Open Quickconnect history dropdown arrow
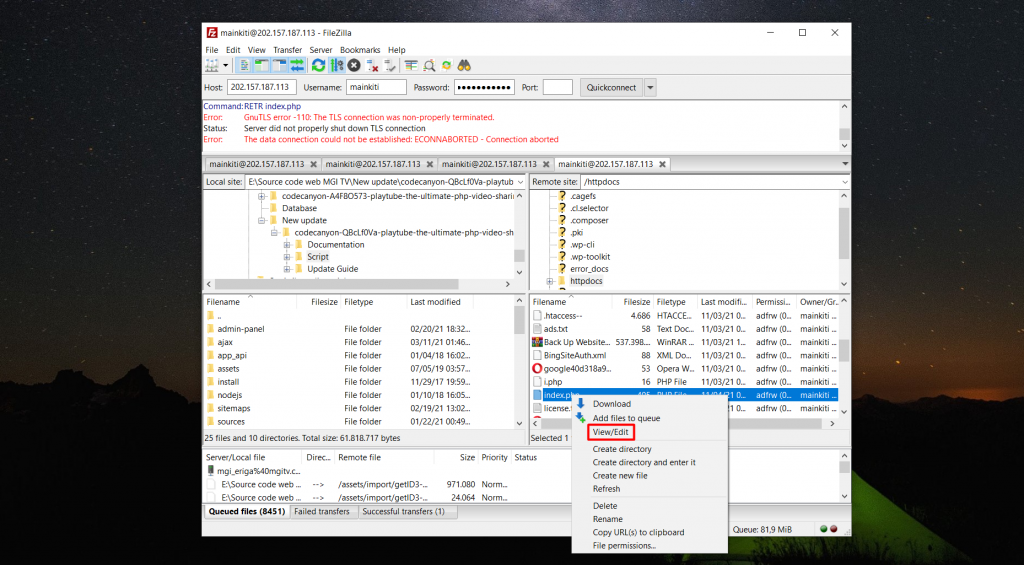Screen dimensions: 1024x565 [x=650, y=88]
